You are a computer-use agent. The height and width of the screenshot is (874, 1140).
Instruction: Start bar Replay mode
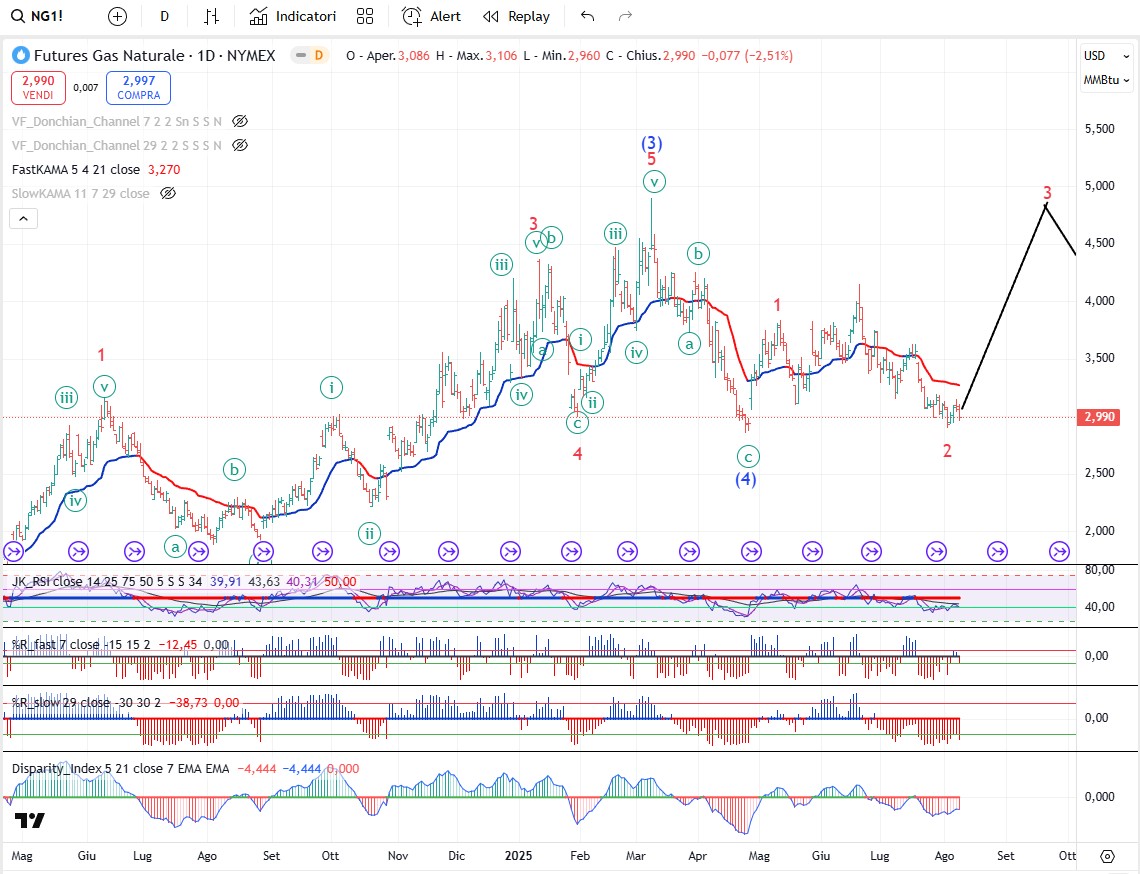point(516,16)
